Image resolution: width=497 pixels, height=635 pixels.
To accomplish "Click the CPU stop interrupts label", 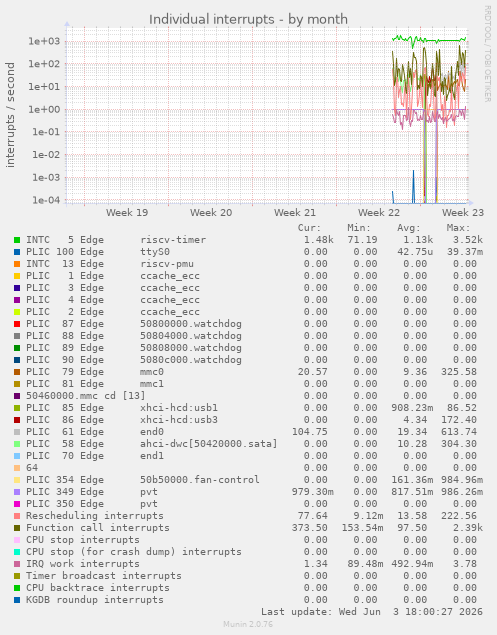I will pyautogui.click(x=83, y=540).
